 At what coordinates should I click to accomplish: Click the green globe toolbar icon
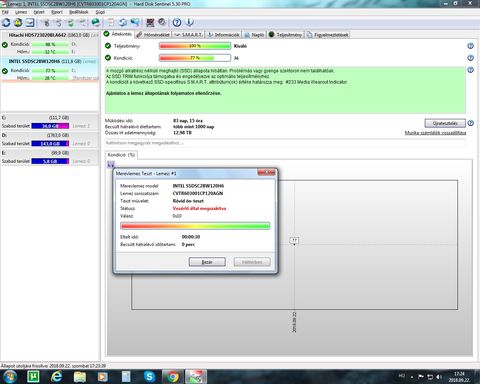(x=96, y=22)
